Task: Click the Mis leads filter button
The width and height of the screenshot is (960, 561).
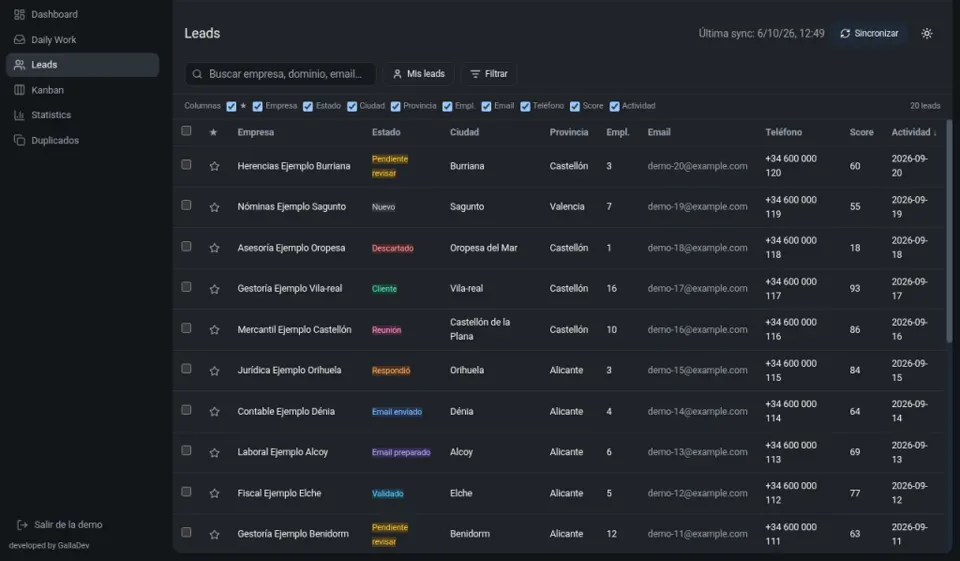Action: coord(419,73)
